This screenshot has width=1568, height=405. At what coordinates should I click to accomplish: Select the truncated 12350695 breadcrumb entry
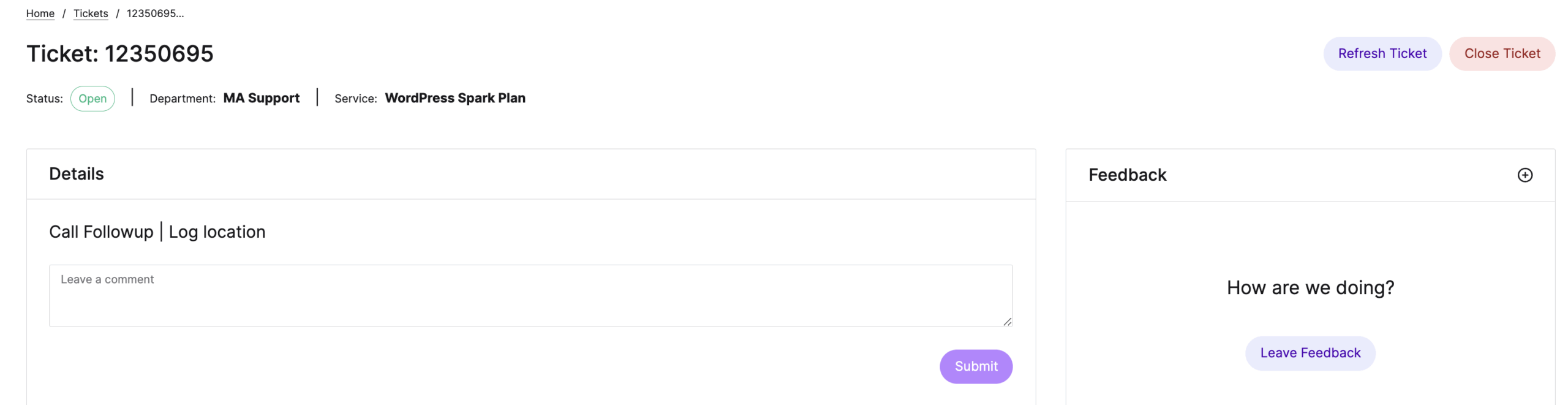click(x=155, y=13)
